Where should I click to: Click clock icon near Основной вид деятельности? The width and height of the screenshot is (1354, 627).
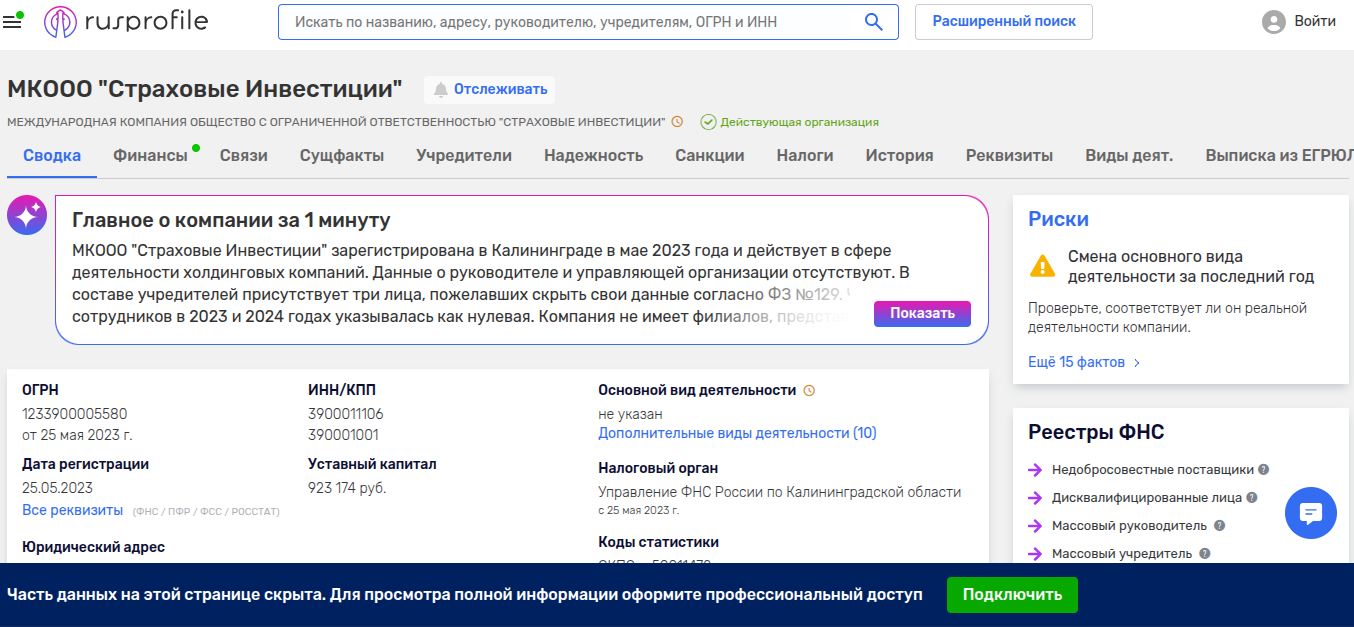809,391
